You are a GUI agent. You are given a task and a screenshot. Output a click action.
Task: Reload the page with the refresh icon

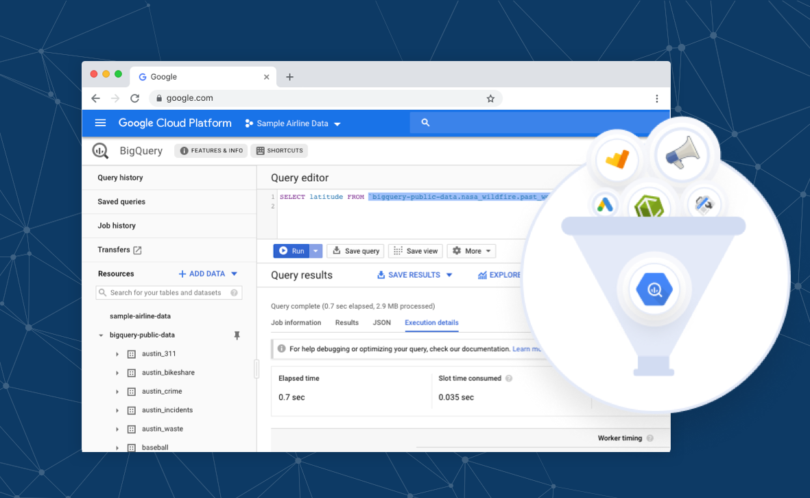pyautogui.click(x=135, y=98)
